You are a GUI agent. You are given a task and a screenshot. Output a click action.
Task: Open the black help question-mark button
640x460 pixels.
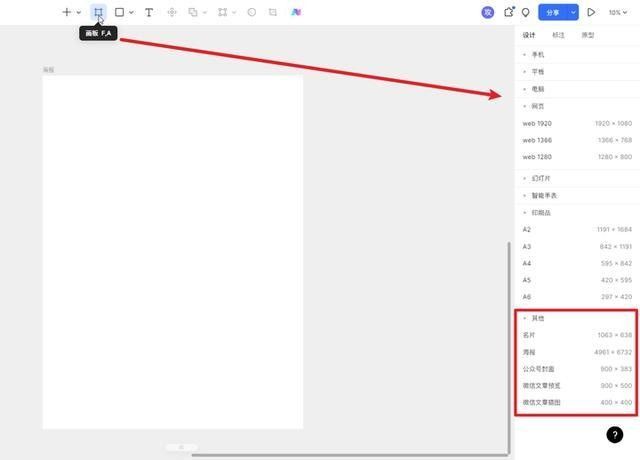[x=614, y=435]
